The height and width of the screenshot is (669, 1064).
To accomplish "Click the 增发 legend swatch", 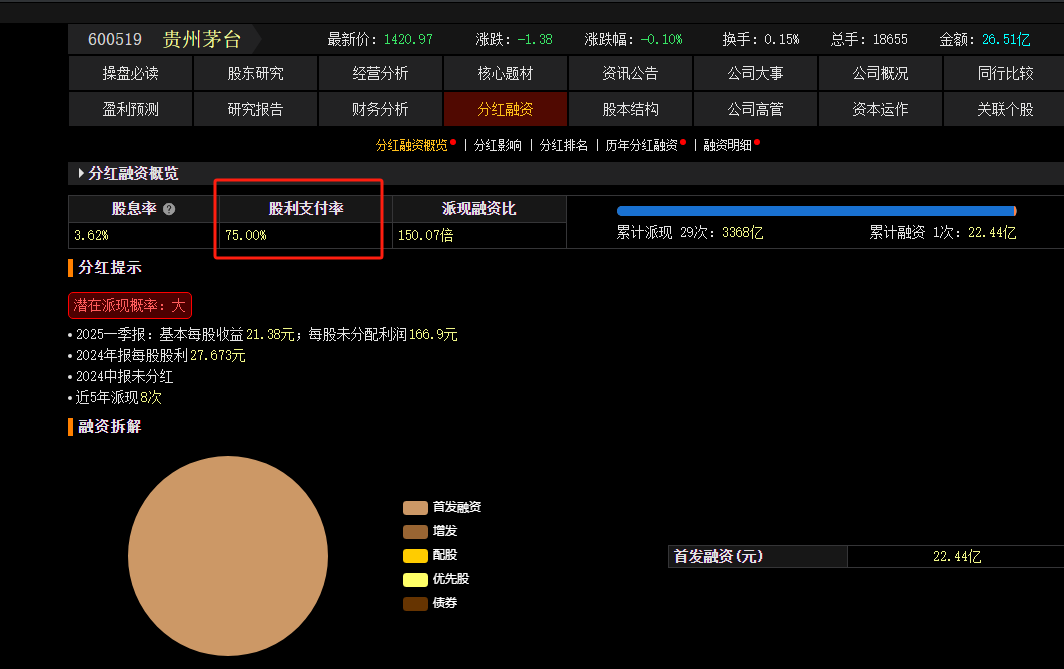I will [x=415, y=531].
